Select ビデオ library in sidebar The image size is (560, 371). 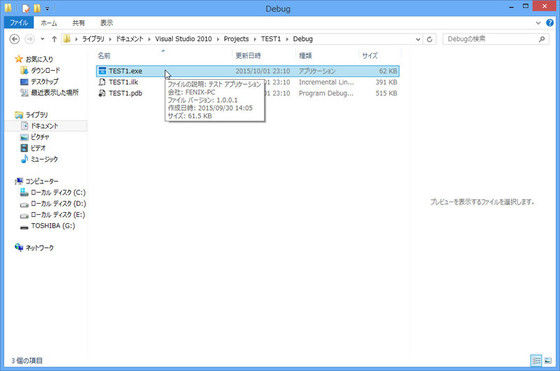[x=38, y=148]
